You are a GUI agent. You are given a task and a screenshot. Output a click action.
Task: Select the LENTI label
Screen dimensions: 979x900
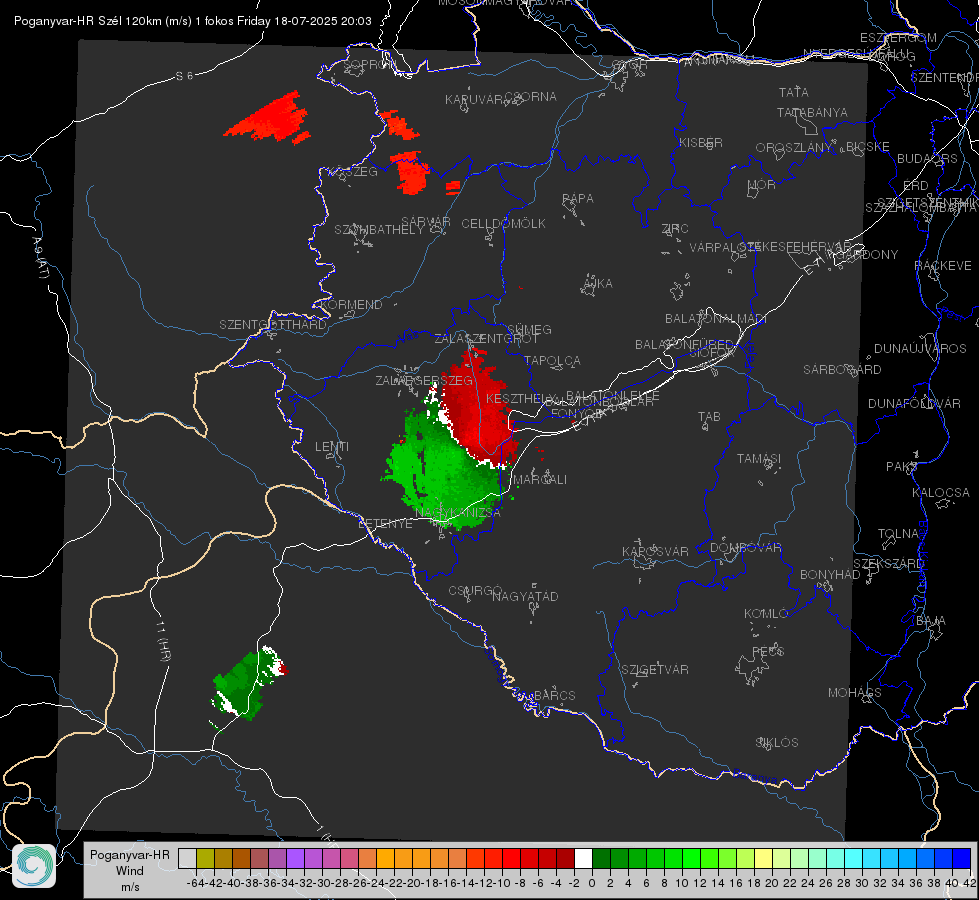click(x=332, y=447)
